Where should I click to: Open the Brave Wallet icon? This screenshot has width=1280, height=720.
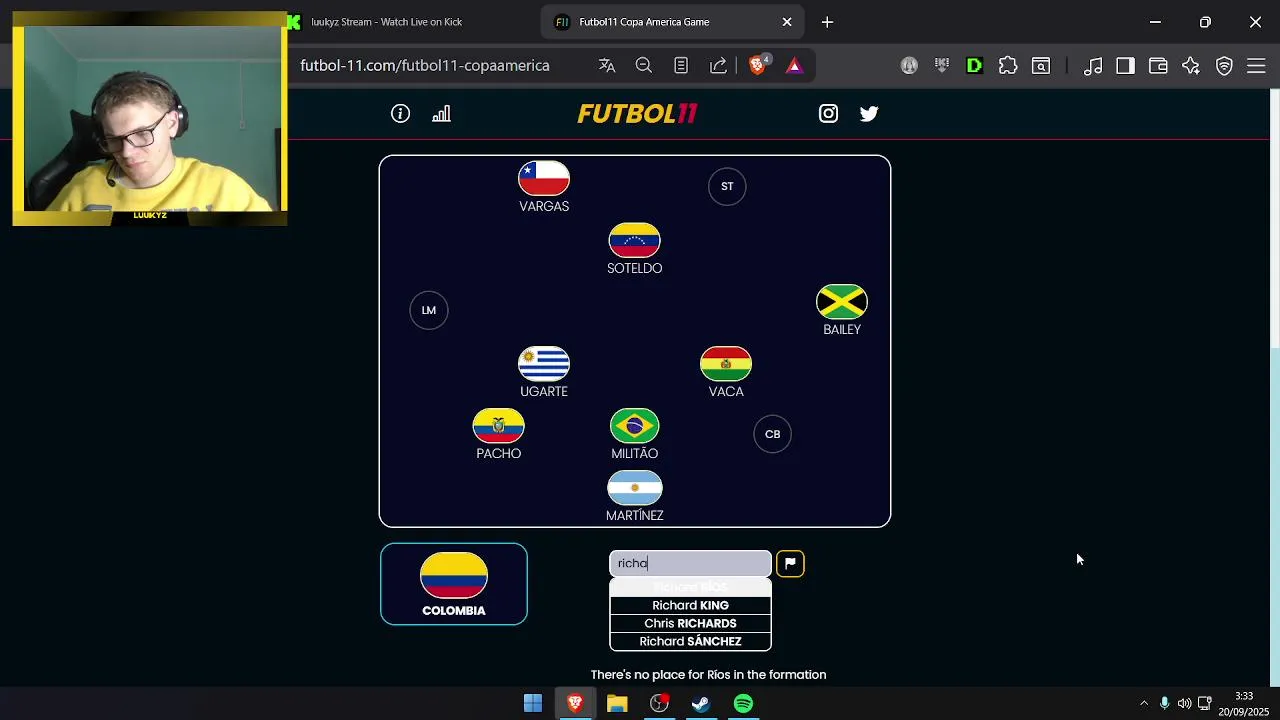(x=1158, y=65)
